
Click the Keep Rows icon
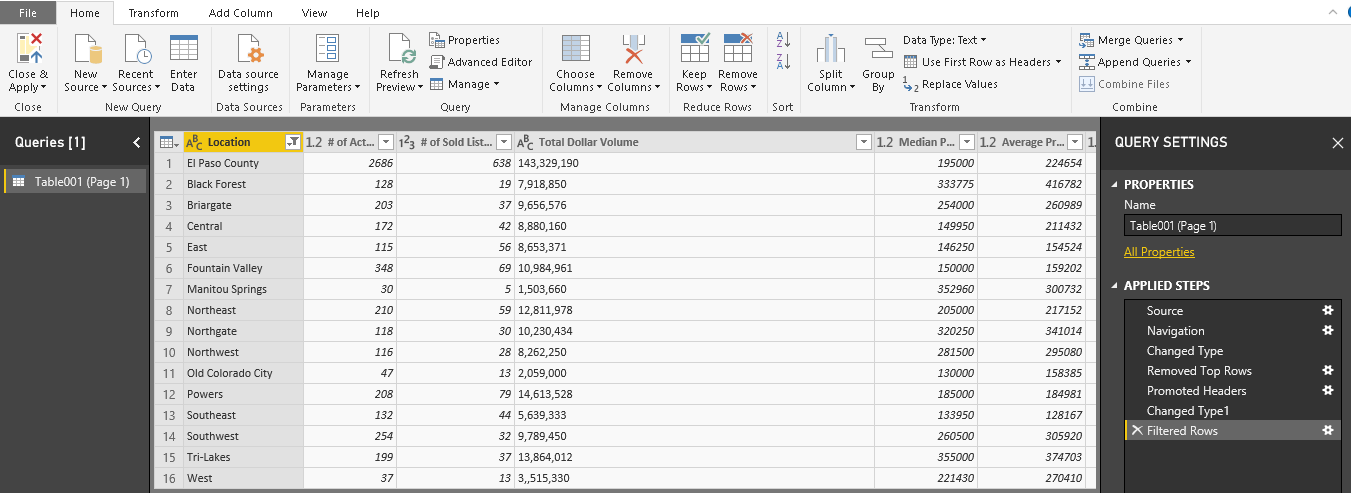click(694, 48)
